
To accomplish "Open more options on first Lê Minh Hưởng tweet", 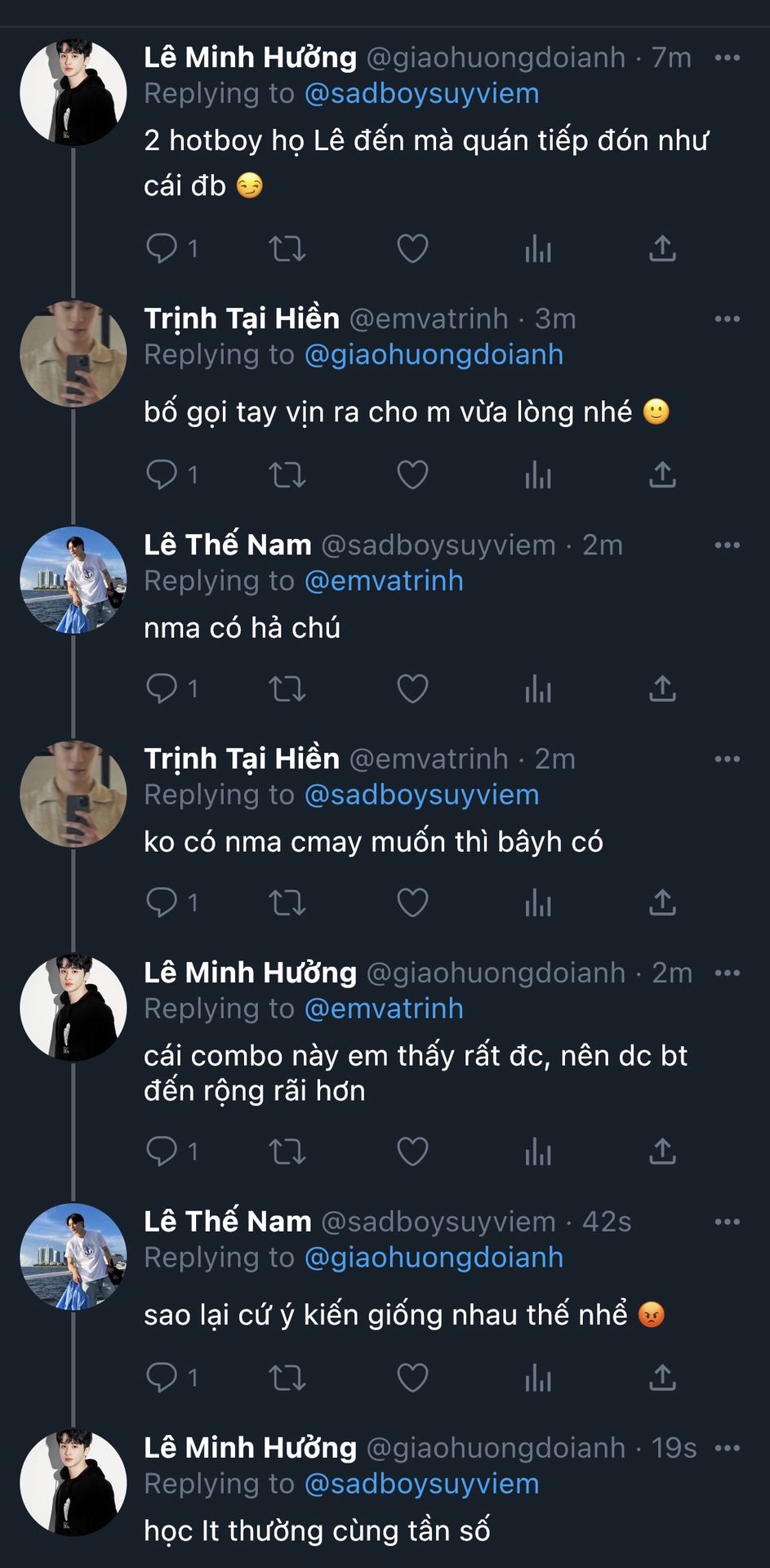I will click(727, 58).
